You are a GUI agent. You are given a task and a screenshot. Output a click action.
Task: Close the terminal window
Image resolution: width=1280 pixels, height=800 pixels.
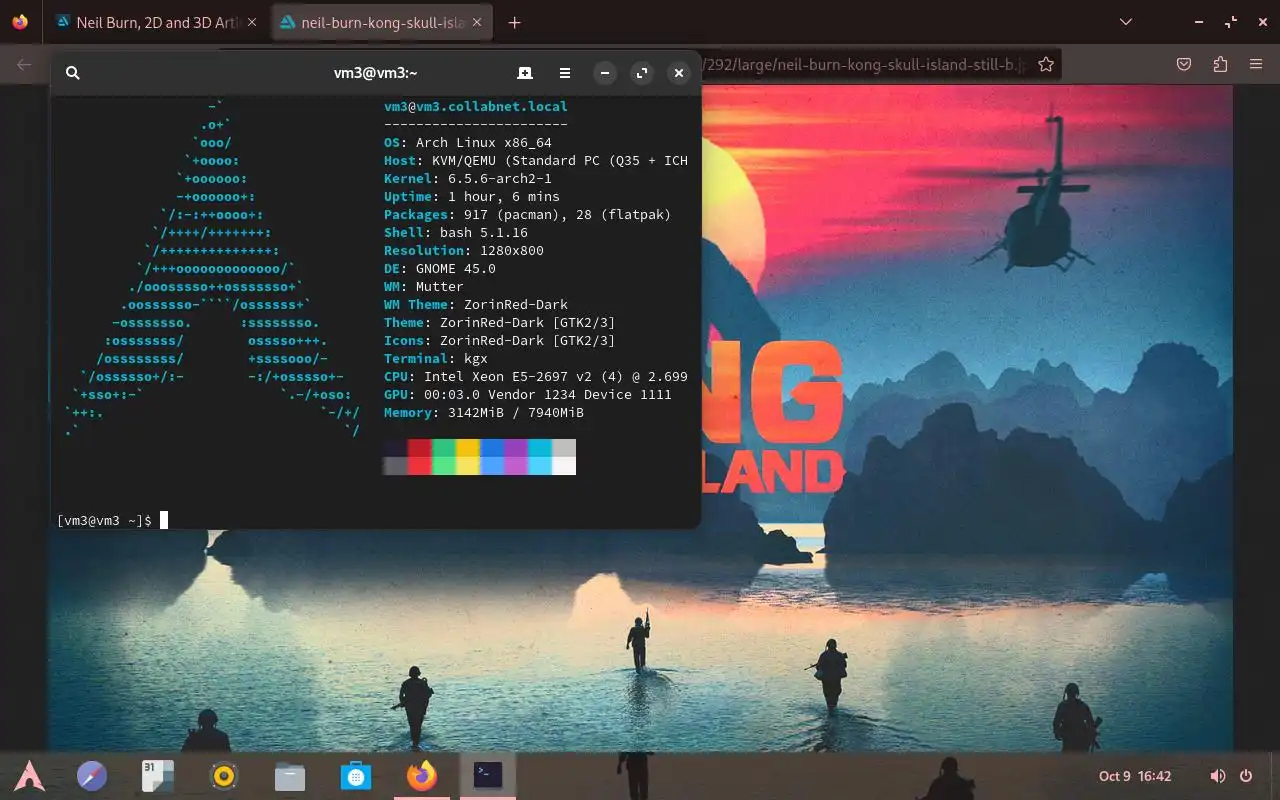(x=679, y=73)
